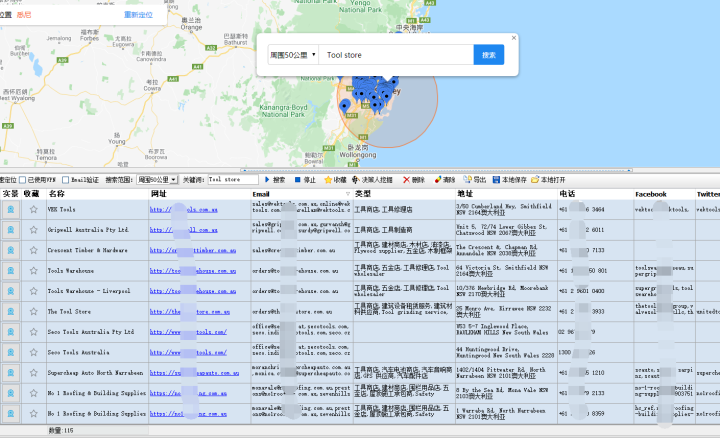Sort by the 实景 column header
This screenshot has height=438, width=720.
(11, 194)
